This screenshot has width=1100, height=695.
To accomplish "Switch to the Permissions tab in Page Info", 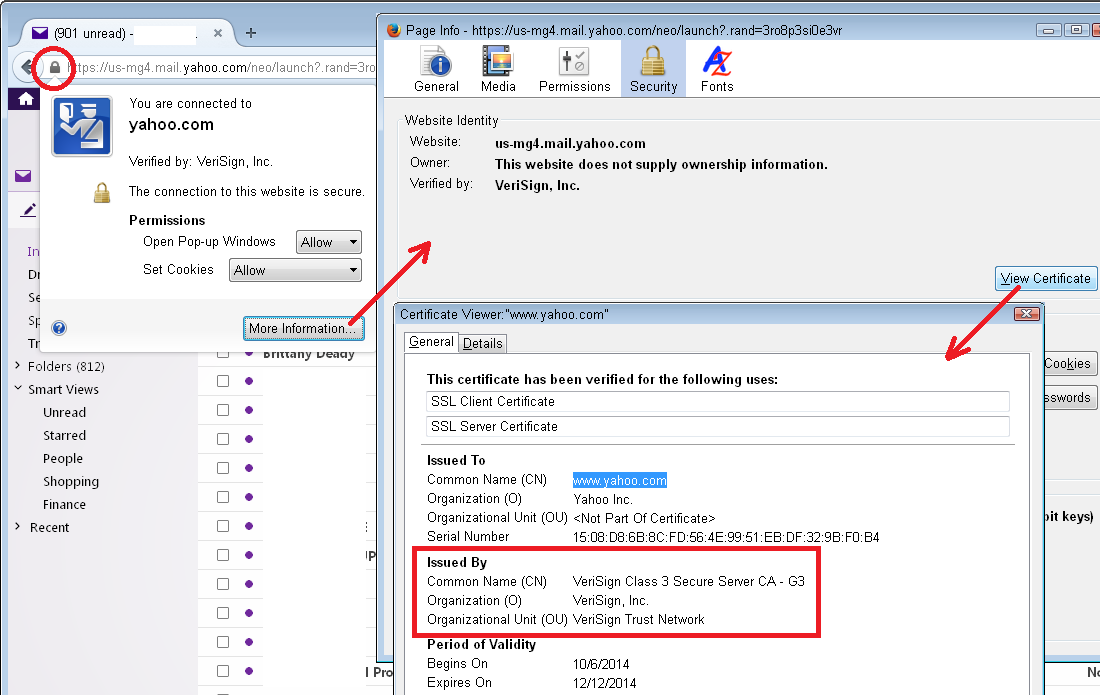I will [x=575, y=69].
